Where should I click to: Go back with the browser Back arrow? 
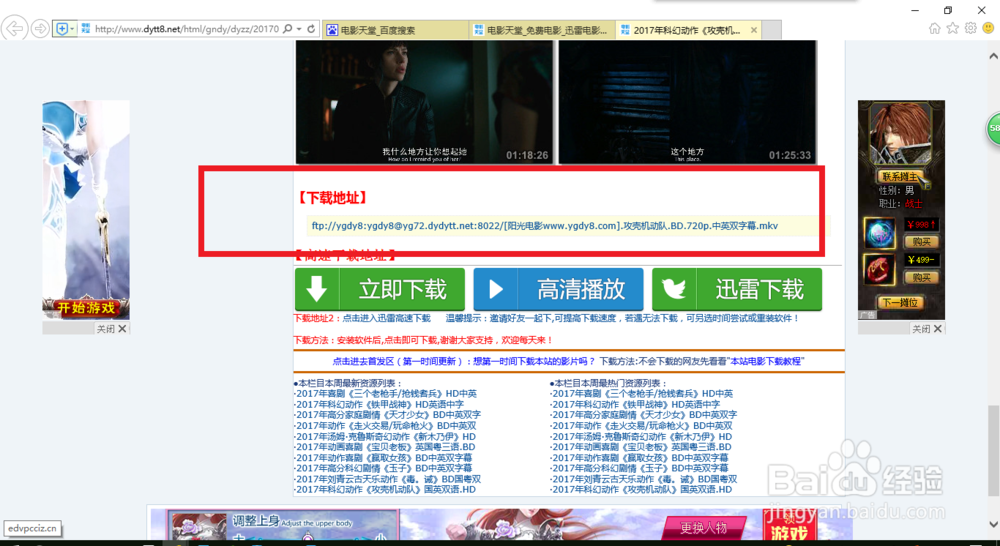click(14, 29)
